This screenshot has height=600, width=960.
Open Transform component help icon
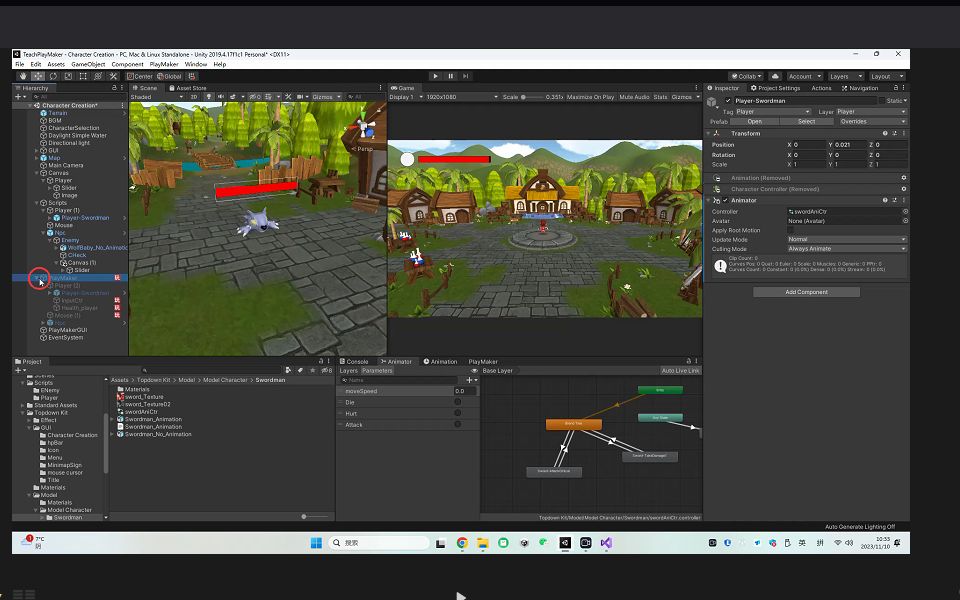pos(885,133)
